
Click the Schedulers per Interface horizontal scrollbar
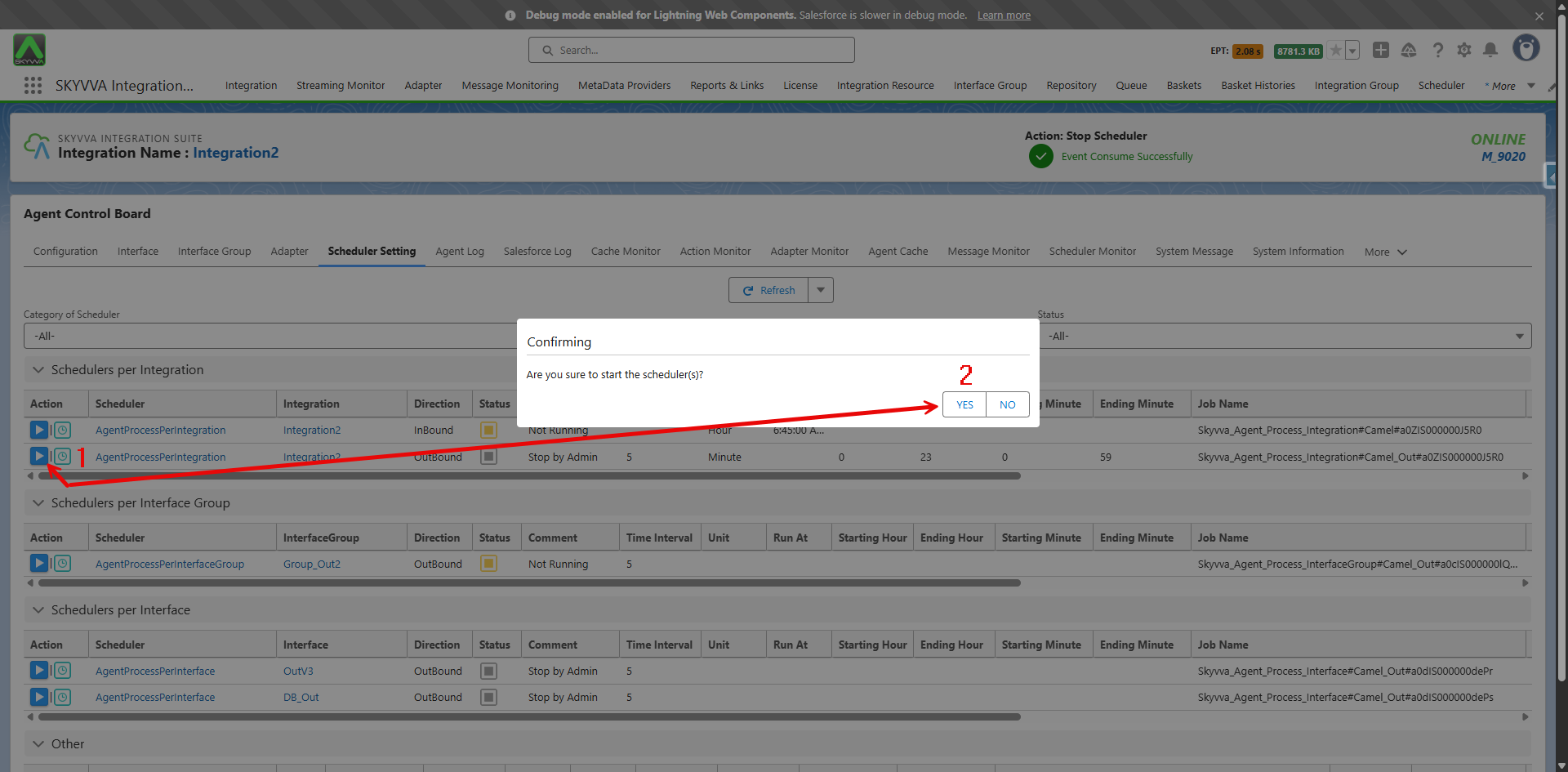(529, 717)
